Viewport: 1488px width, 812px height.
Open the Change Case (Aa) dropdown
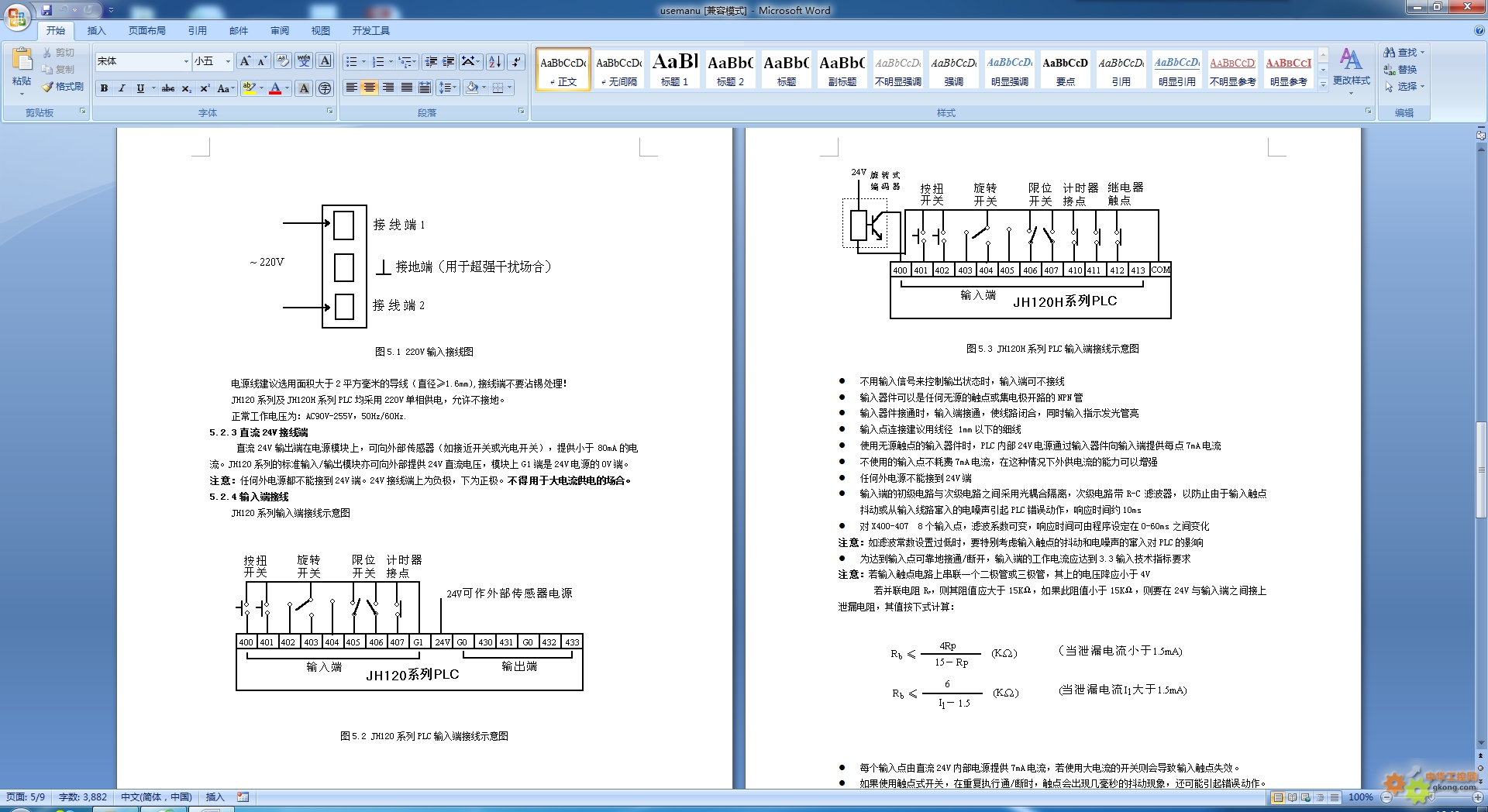click(226, 88)
